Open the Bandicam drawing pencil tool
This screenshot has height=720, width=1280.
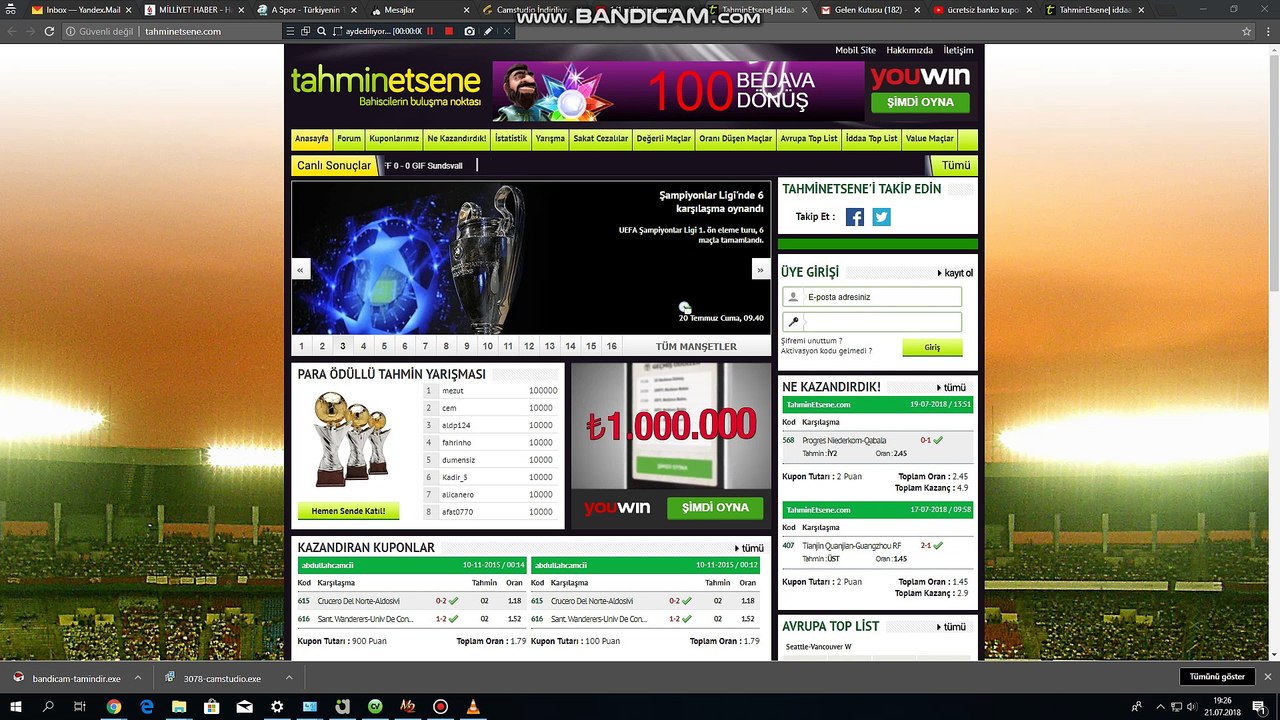tap(488, 31)
